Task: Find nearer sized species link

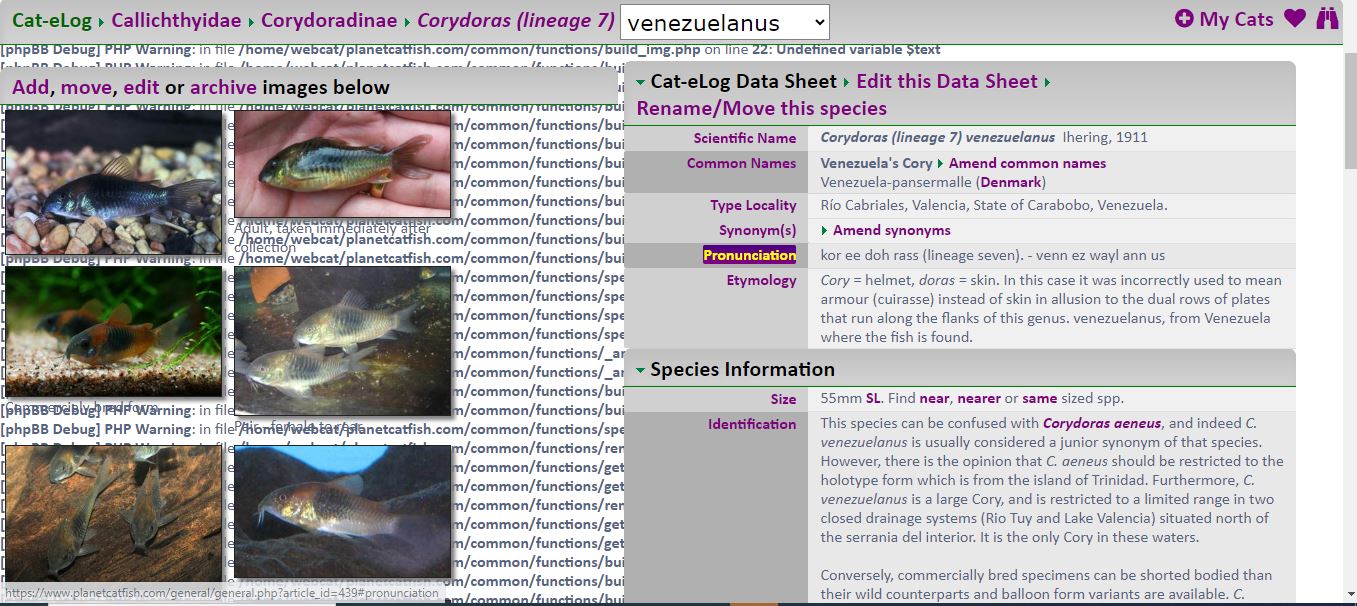Action: click(979, 399)
